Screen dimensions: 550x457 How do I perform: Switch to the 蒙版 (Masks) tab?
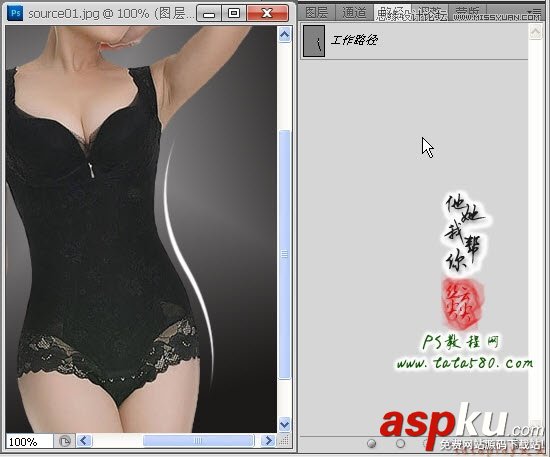coord(467,13)
